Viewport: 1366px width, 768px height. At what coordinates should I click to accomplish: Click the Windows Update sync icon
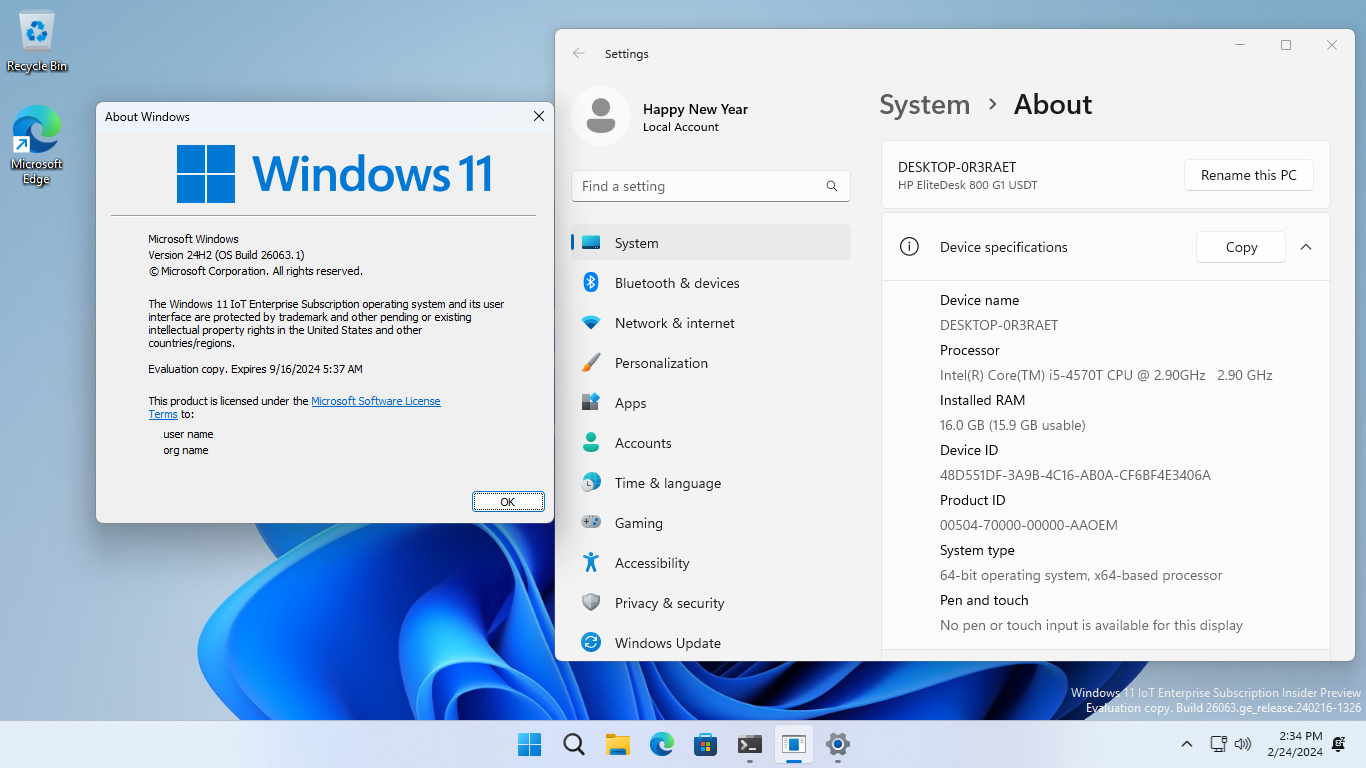point(591,643)
